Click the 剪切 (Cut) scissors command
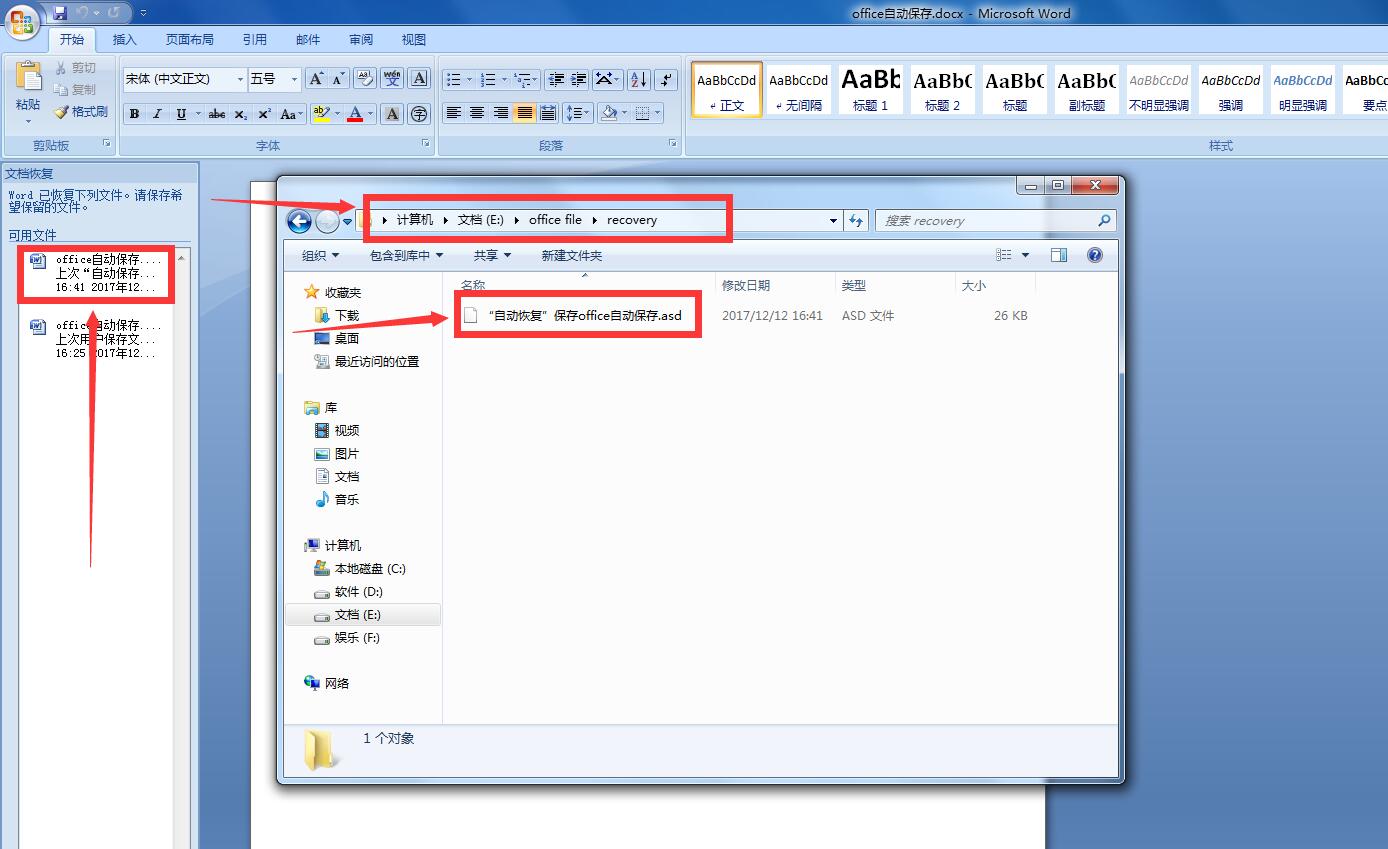The width and height of the screenshot is (1388, 849). click(77, 68)
